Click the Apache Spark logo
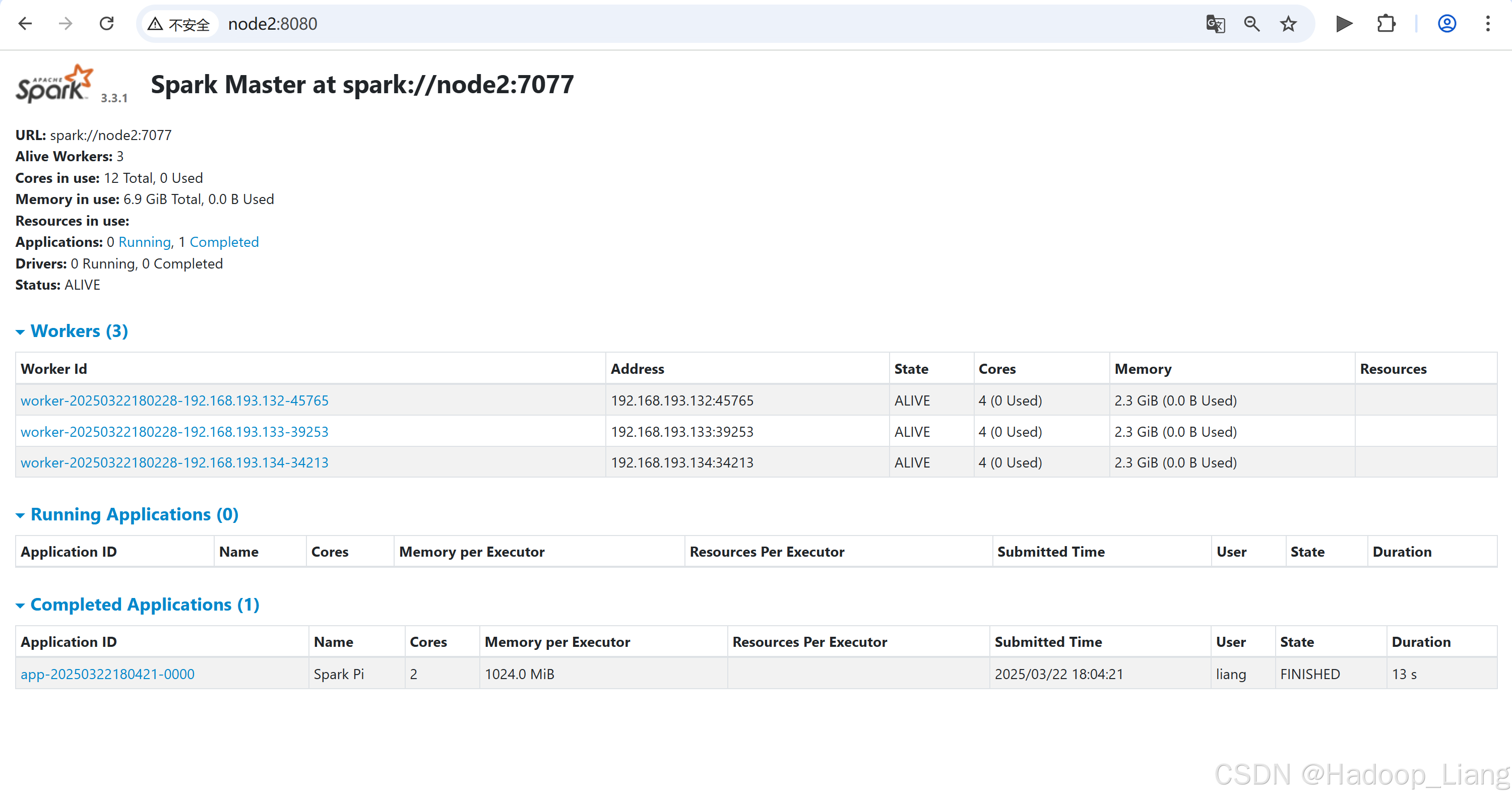This screenshot has height=800, width=1512. (54, 85)
